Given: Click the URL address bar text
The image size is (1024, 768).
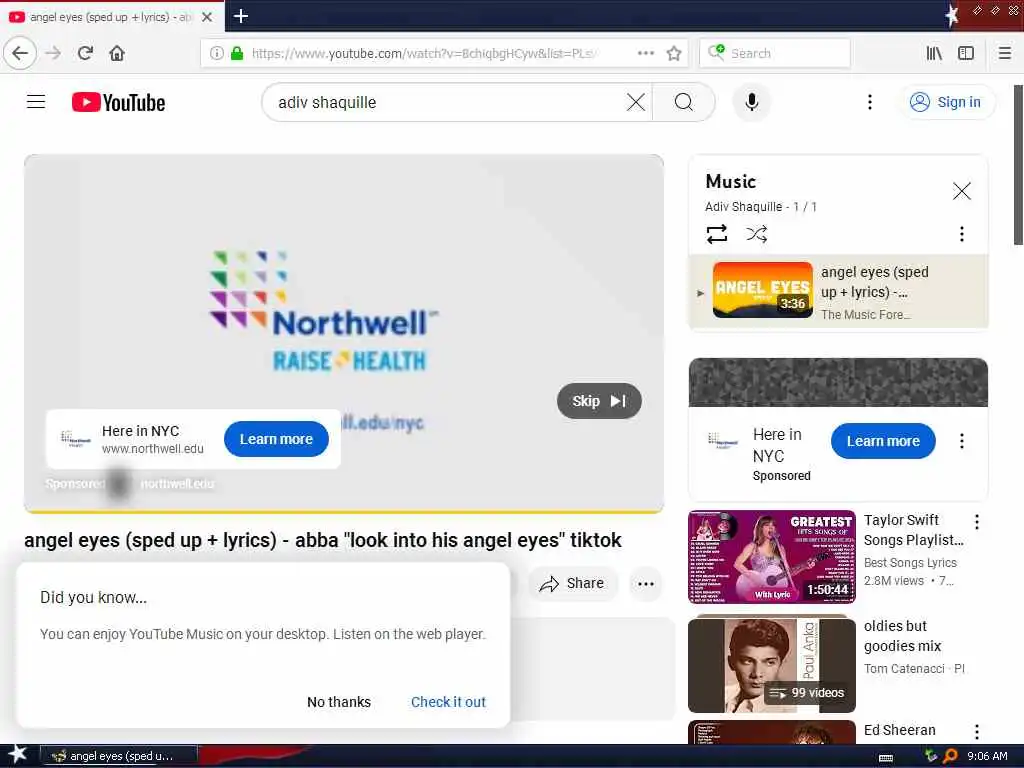Looking at the screenshot, I should point(423,53).
